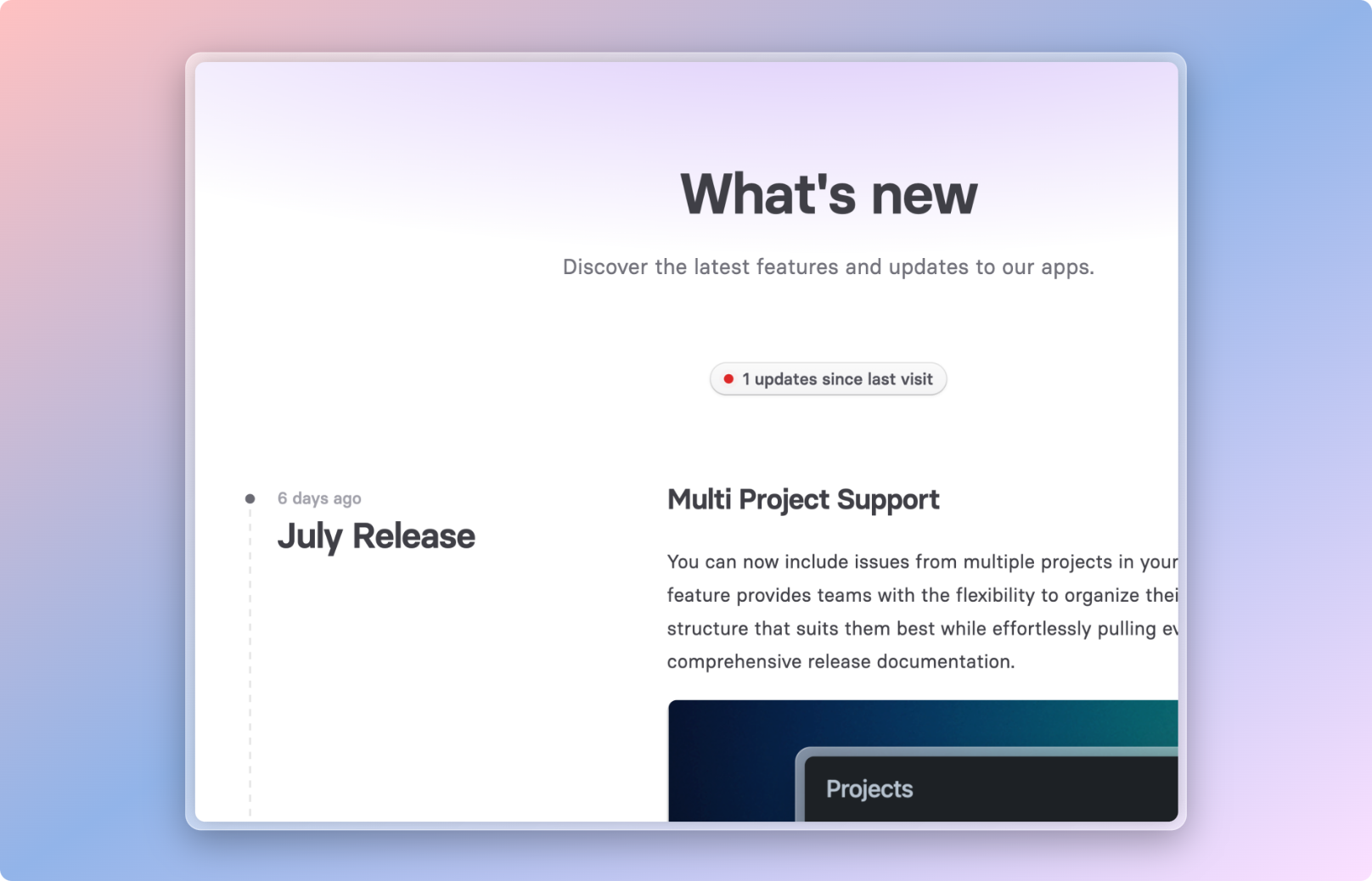Open the July Release entry title
This screenshot has height=881, width=1372.
(x=376, y=536)
